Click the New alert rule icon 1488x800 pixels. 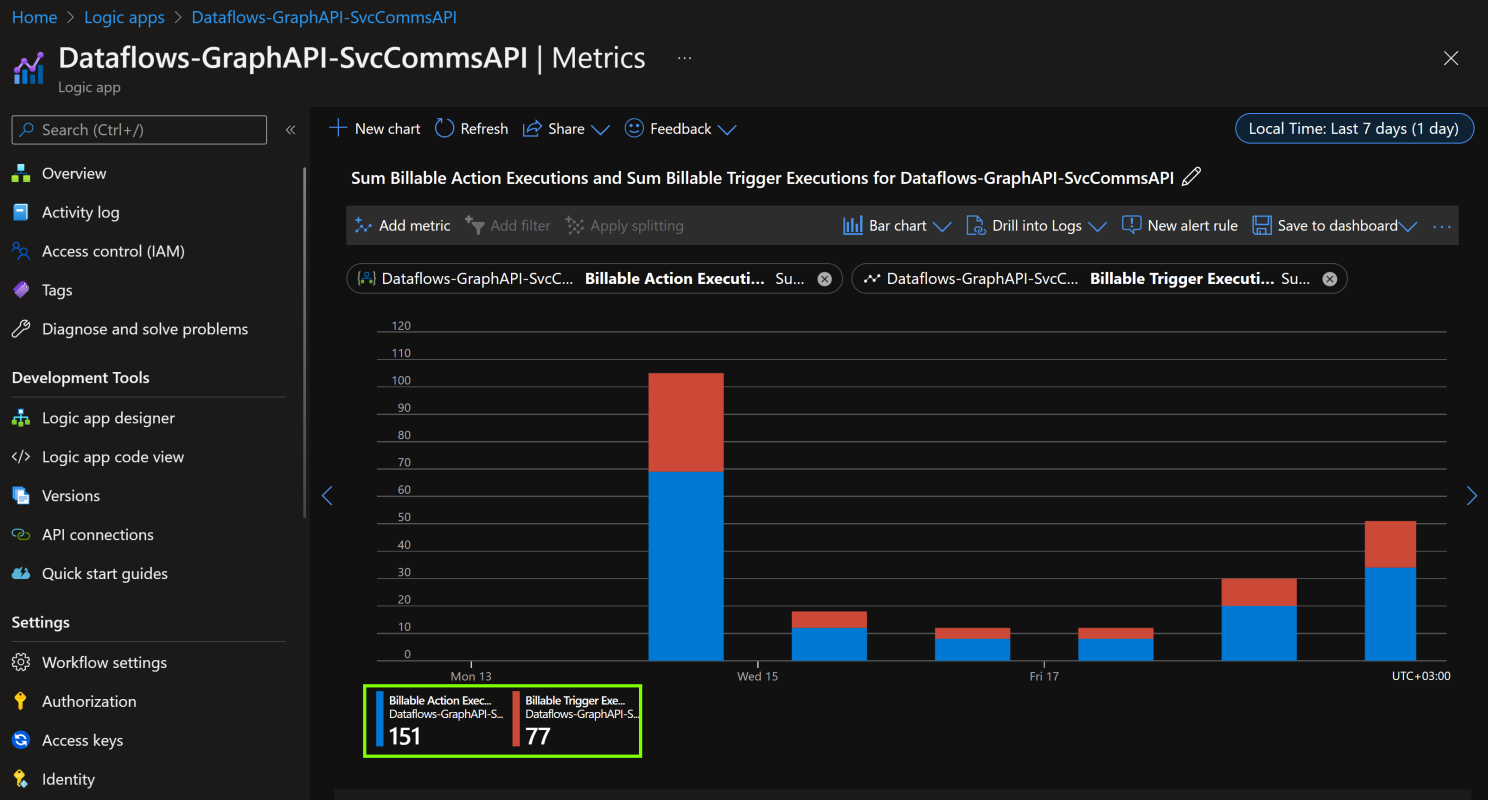1131,226
